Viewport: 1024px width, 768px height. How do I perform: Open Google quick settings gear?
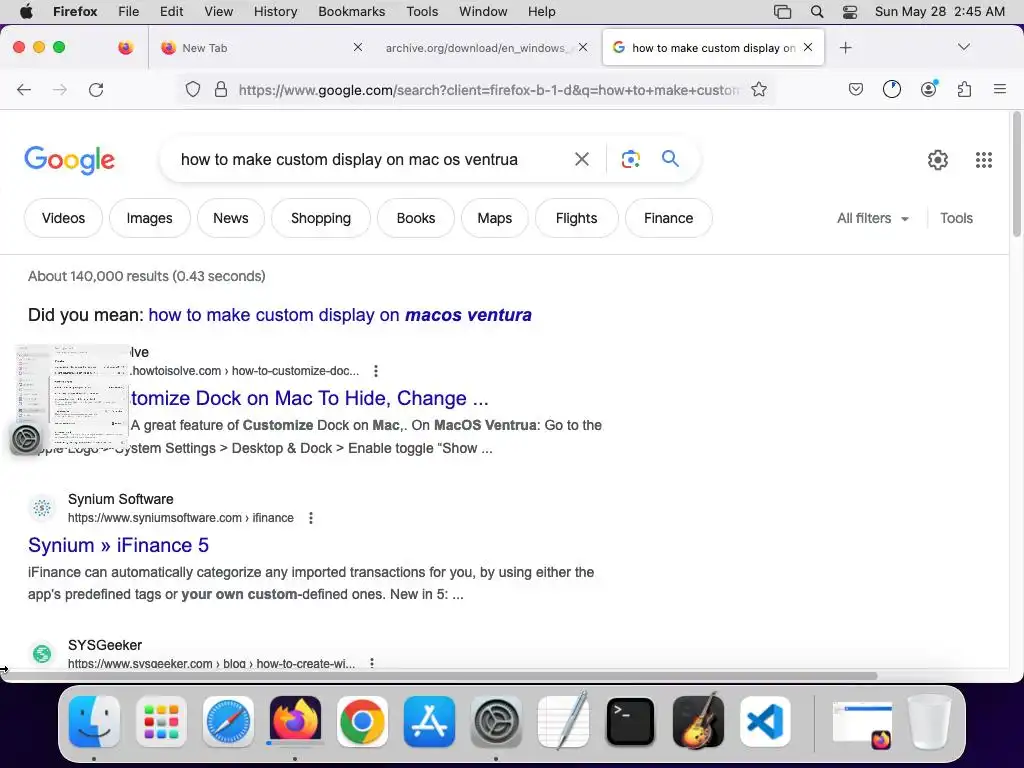938,159
